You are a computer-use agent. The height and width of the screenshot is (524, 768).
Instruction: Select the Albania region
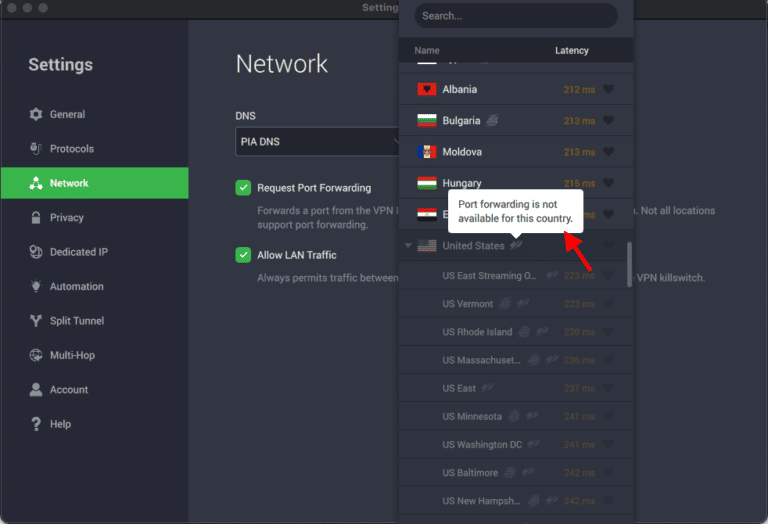pyautogui.click(x=516, y=89)
